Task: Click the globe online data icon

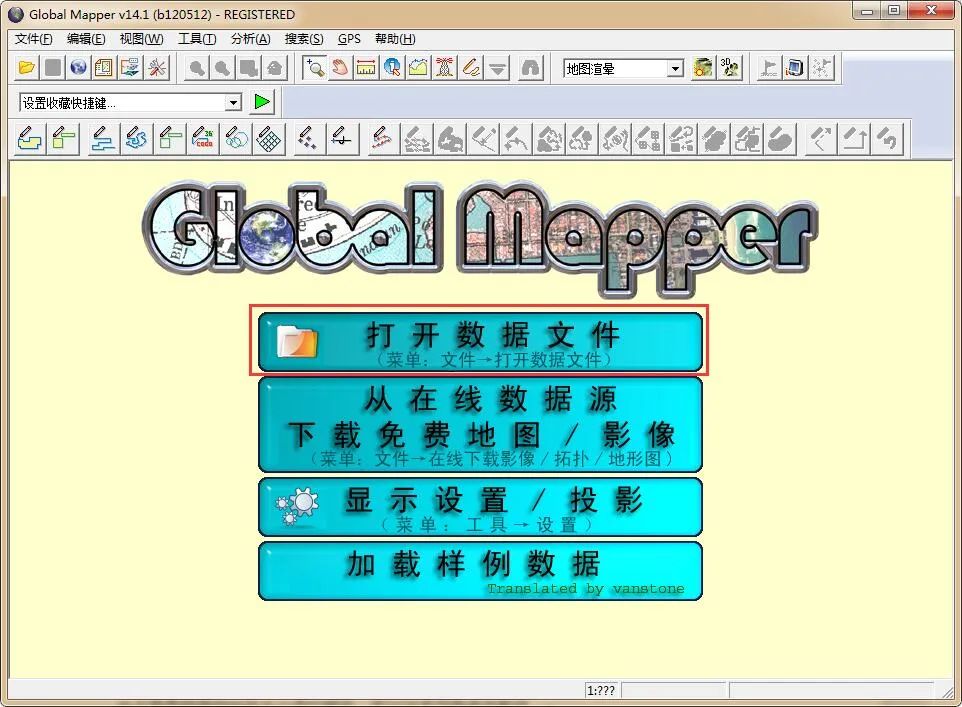Action: point(78,67)
